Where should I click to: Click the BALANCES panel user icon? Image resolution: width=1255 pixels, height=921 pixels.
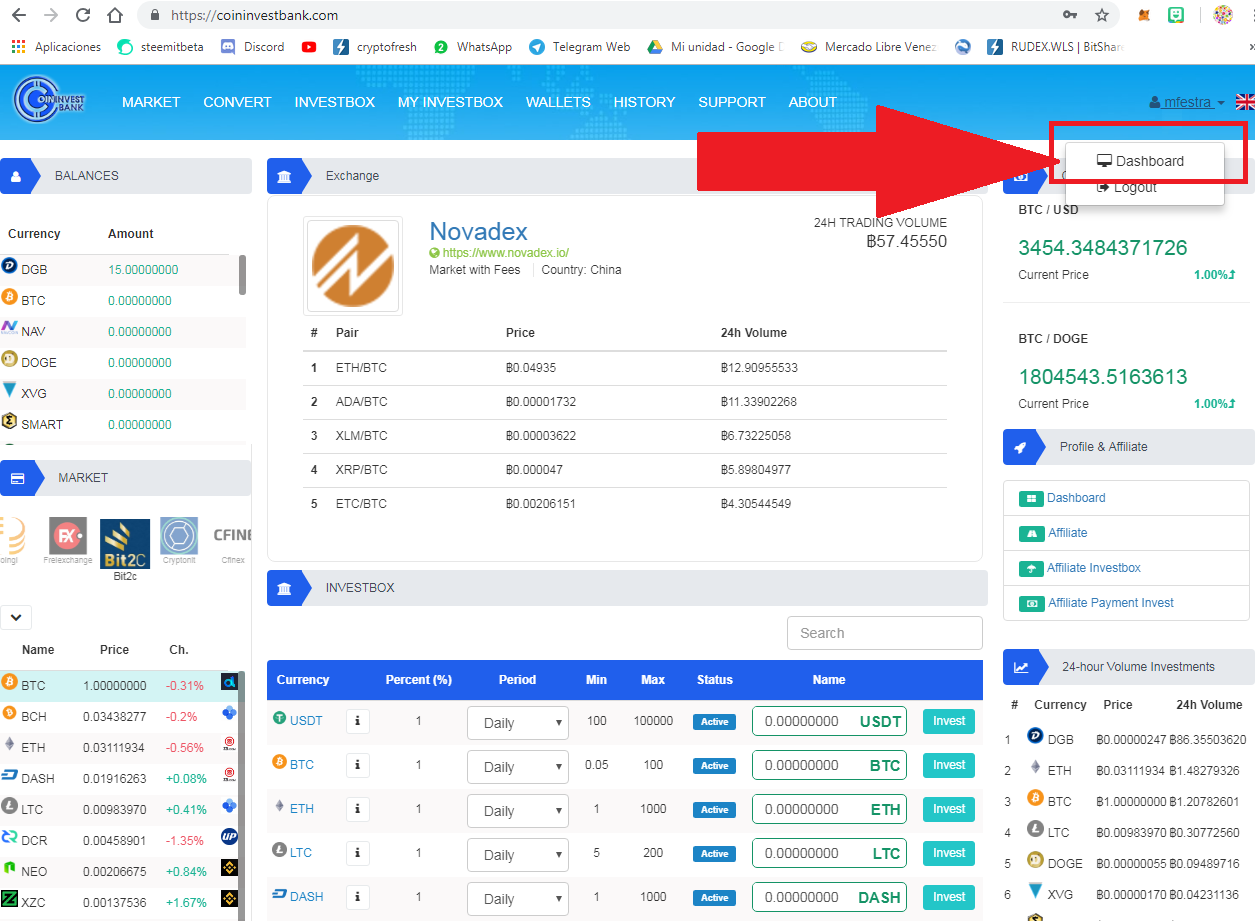coord(15,175)
